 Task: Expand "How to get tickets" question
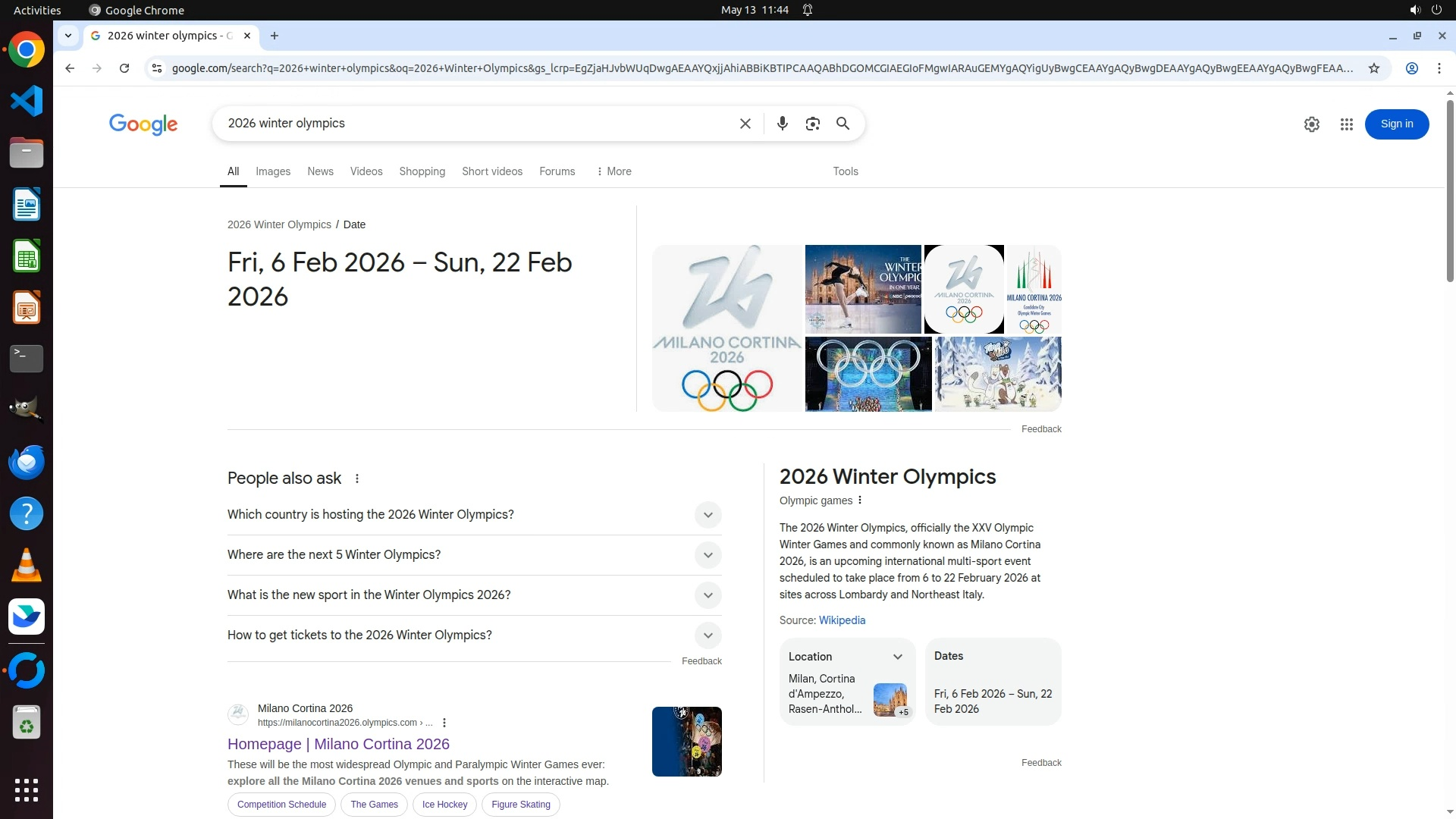pyautogui.click(x=708, y=635)
